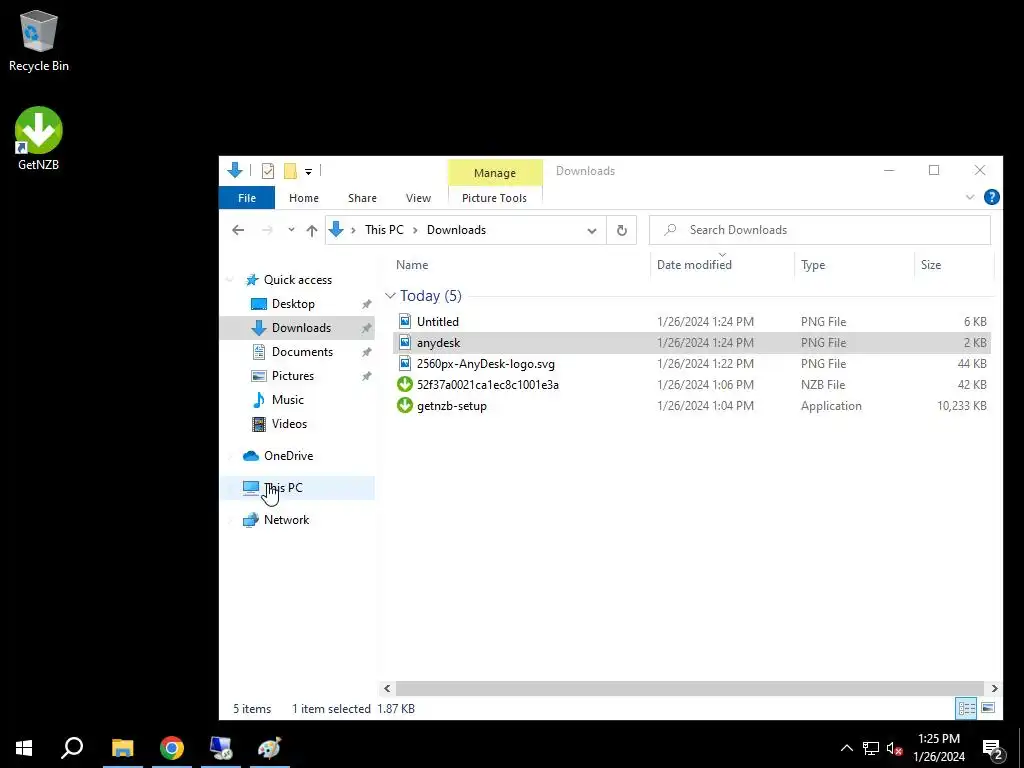Viewport: 1024px width, 768px height.
Task: Open the Windows Start menu
Action: tap(24, 748)
